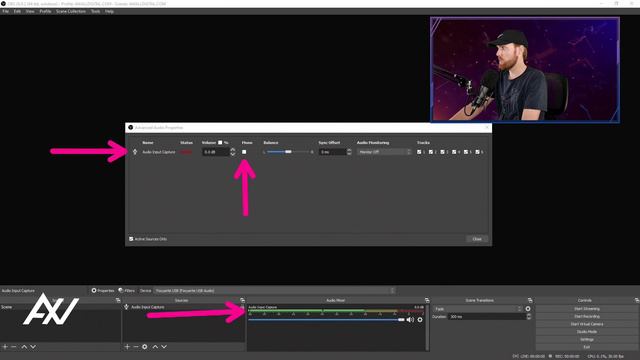This screenshot has height=360, width=640.
Task: Toggle track 1 checkbox
Action: [419, 152]
